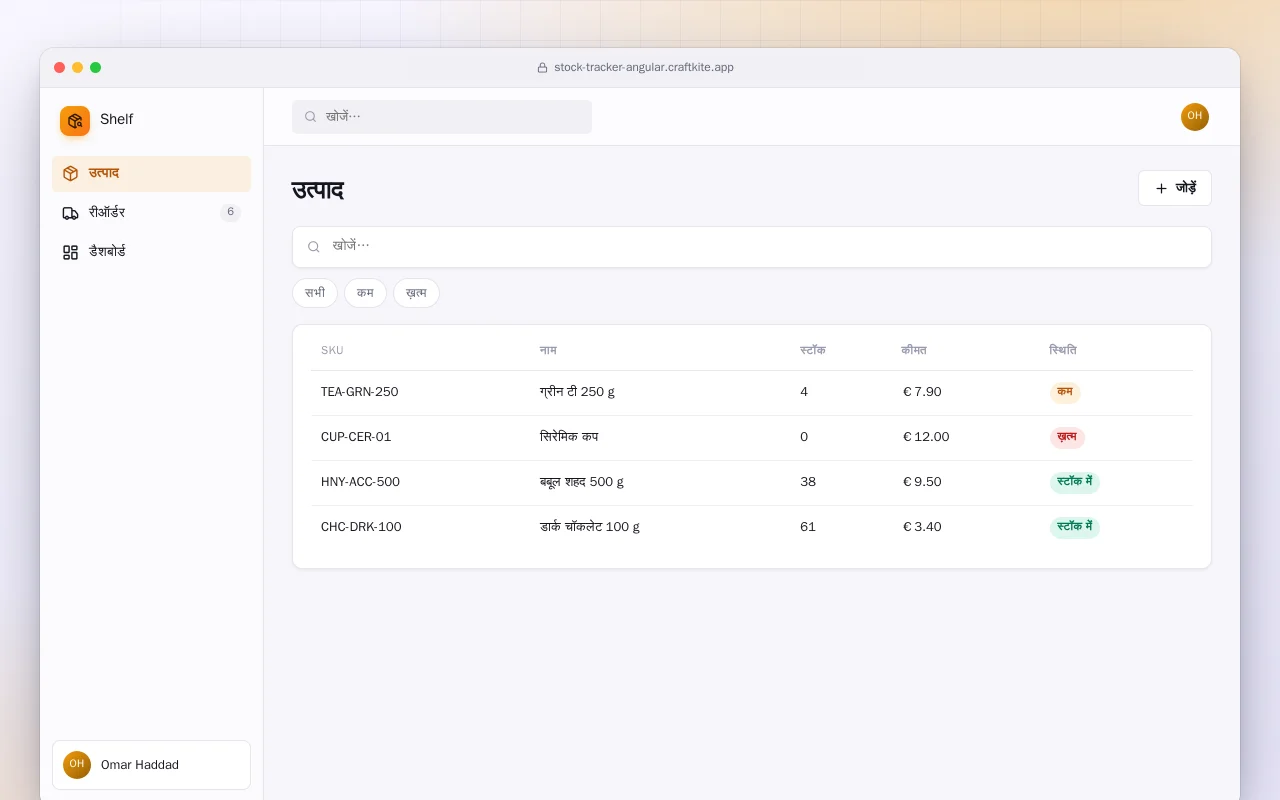Focus the products खोजें search field
Image resolution: width=1280 pixels, height=800 pixels.
tap(752, 247)
